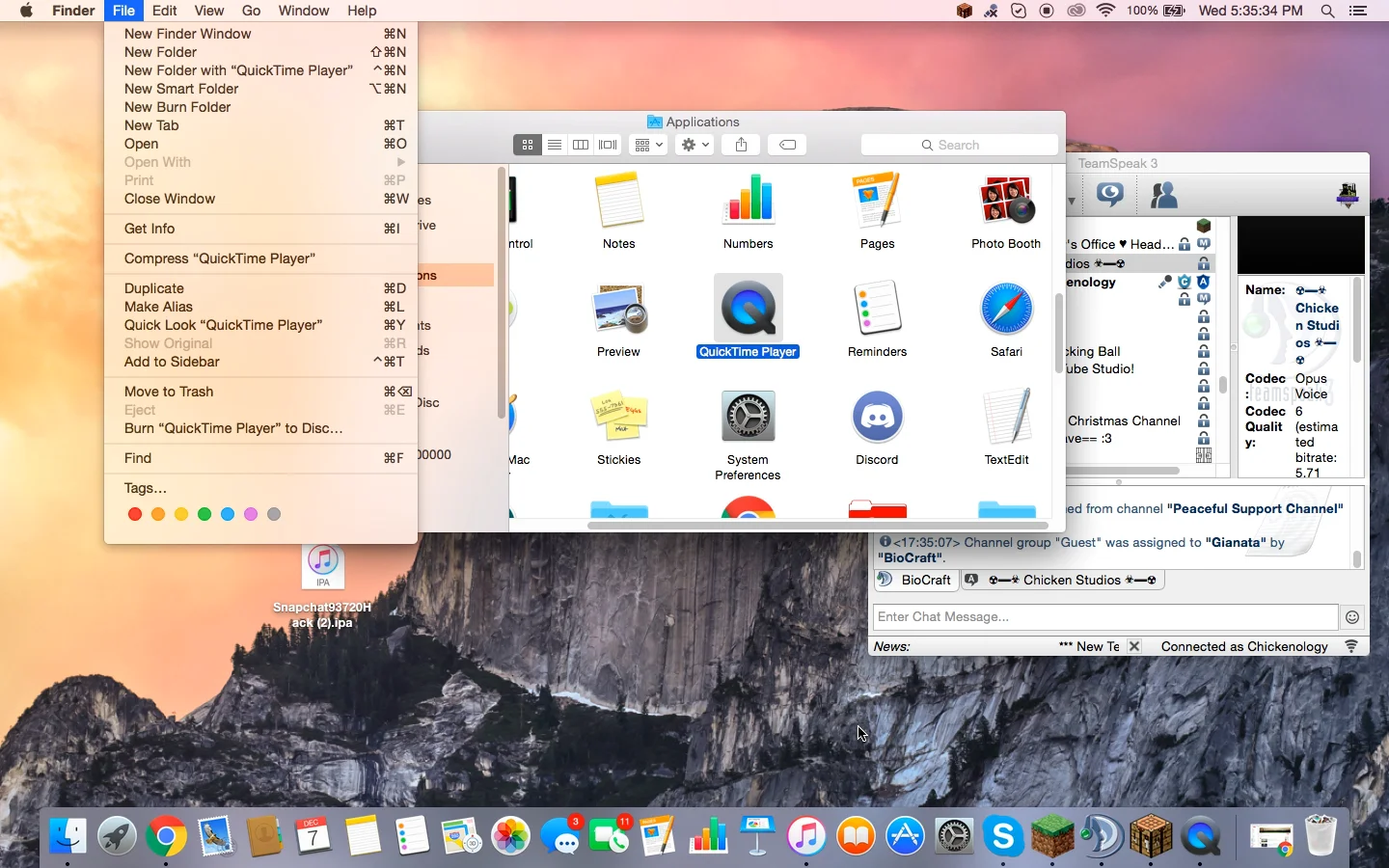This screenshot has height=868, width=1389.
Task: Click the Edit Tags button in Finder toolbar
Action: tap(788, 145)
